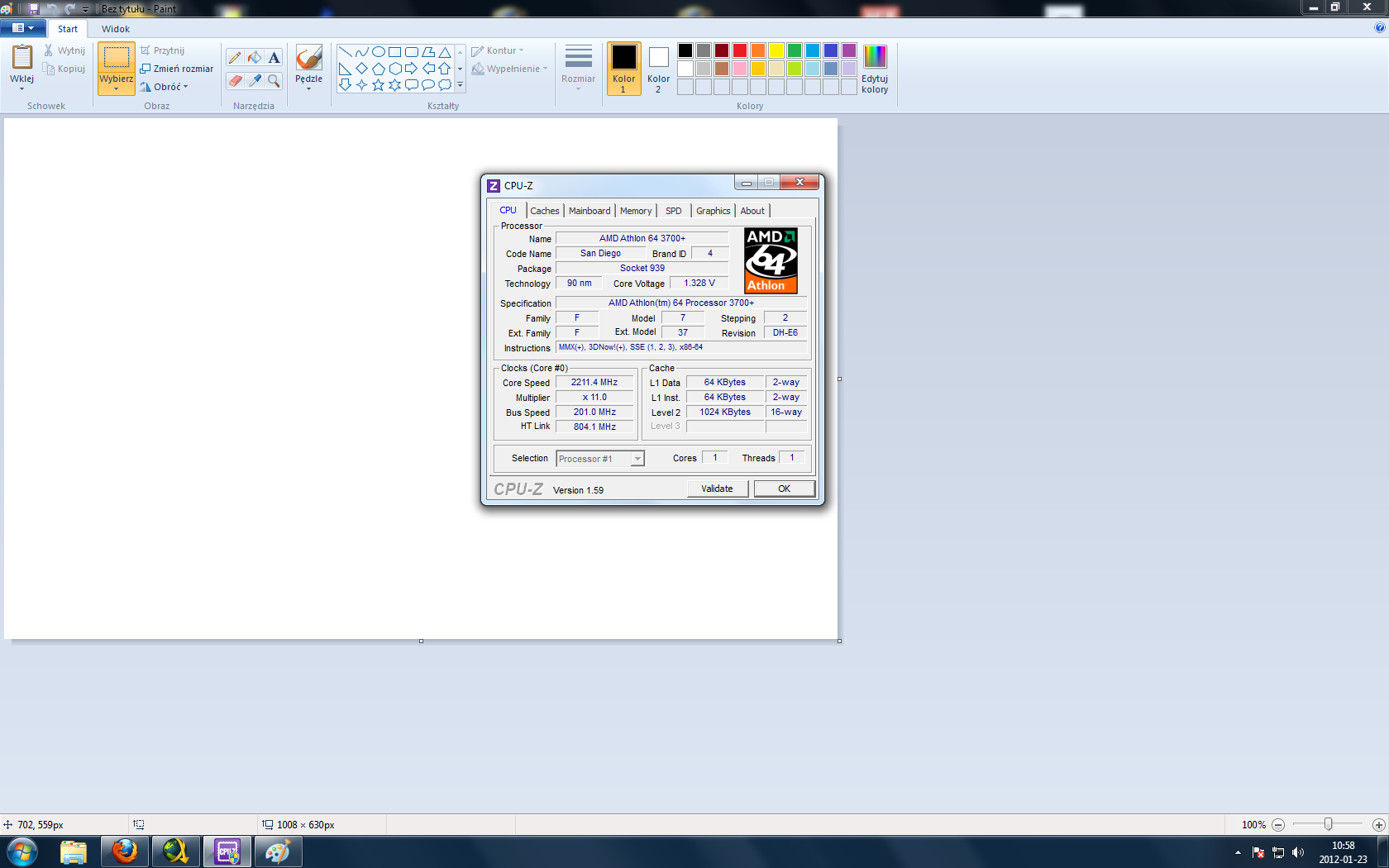Save the drawing from the quick access toolbar
The width and height of the screenshot is (1389, 868).
coord(34,8)
